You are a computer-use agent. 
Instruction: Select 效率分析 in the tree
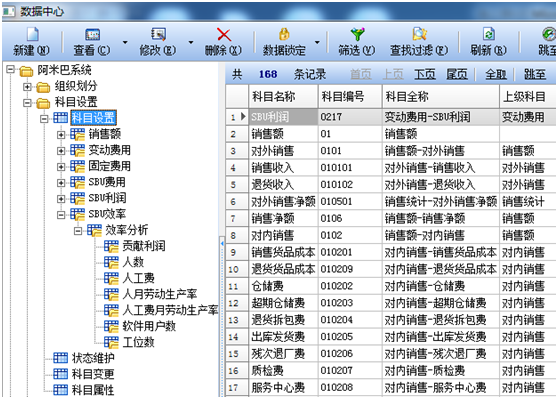point(126,230)
